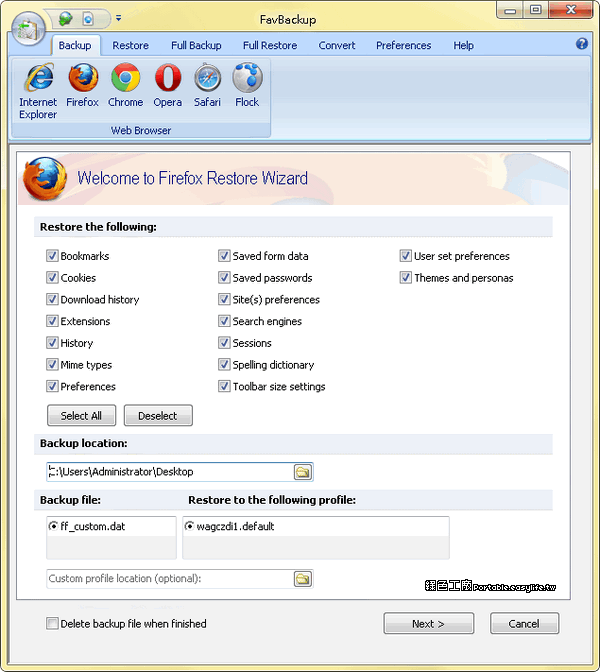Uncheck Spelling dictionary
600x672 pixels.
click(x=224, y=365)
